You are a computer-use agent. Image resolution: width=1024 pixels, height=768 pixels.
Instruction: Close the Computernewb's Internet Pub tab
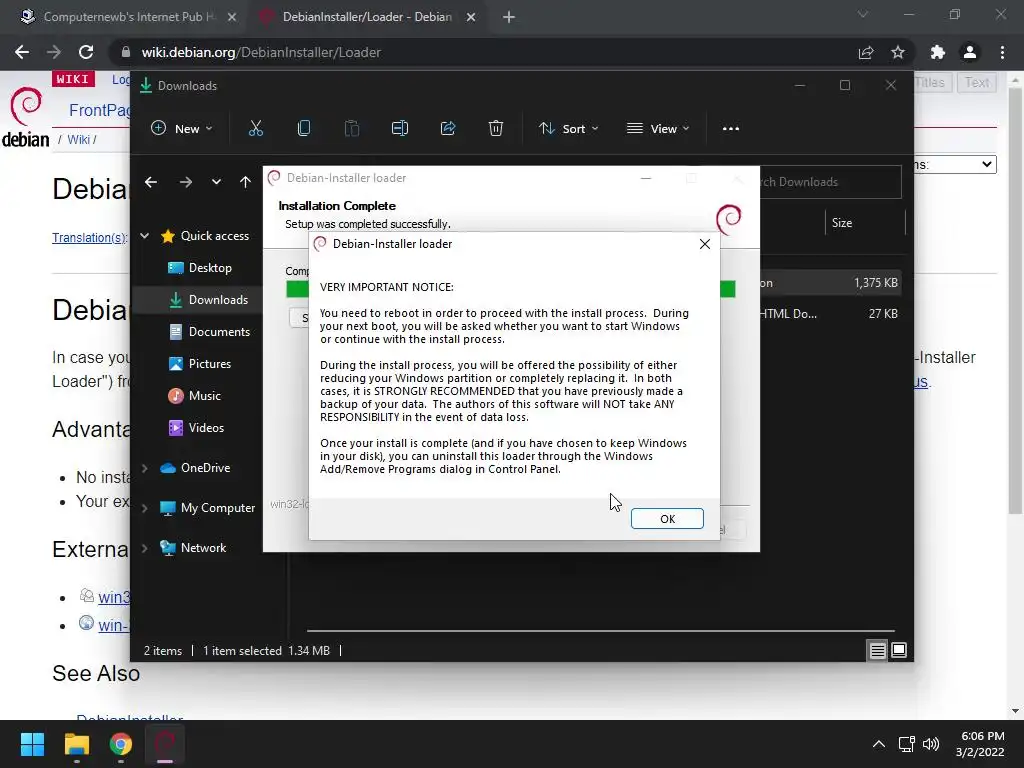click(232, 17)
